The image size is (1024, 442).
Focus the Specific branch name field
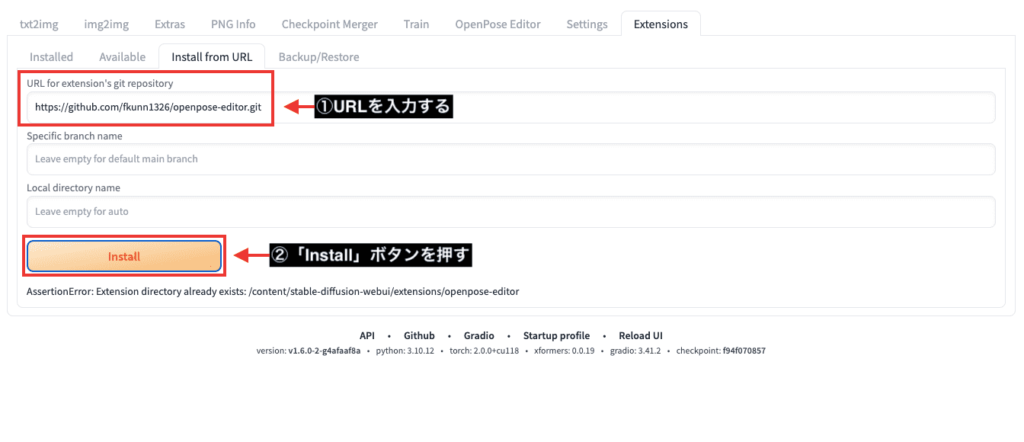(x=511, y=159)
